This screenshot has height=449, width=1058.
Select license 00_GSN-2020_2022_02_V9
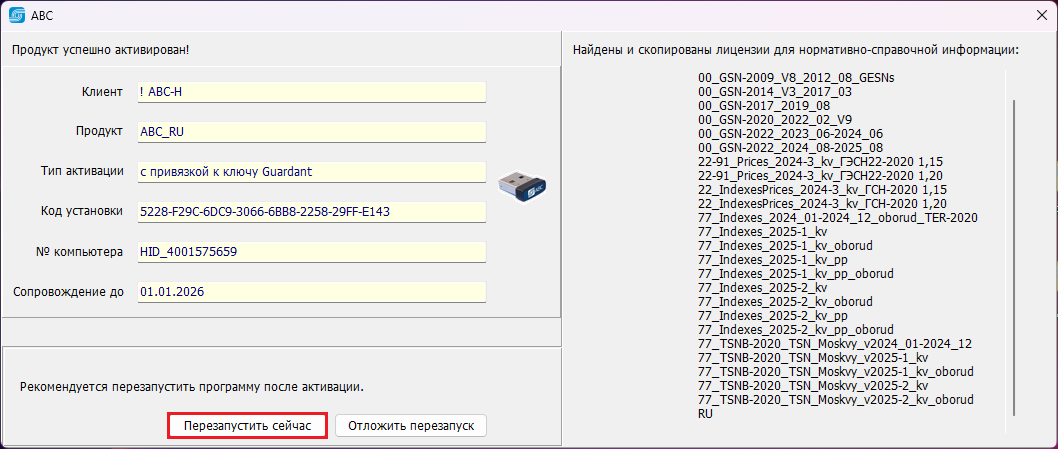tap(775, 120)
